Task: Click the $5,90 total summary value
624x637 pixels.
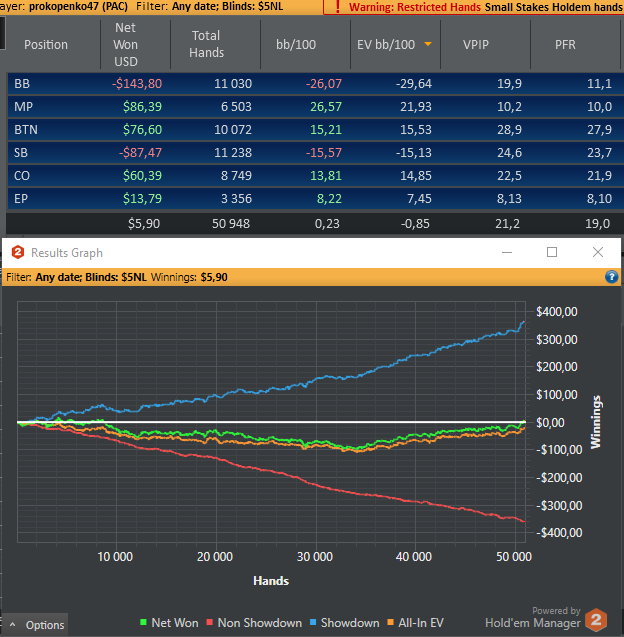Action: (144, 223)
